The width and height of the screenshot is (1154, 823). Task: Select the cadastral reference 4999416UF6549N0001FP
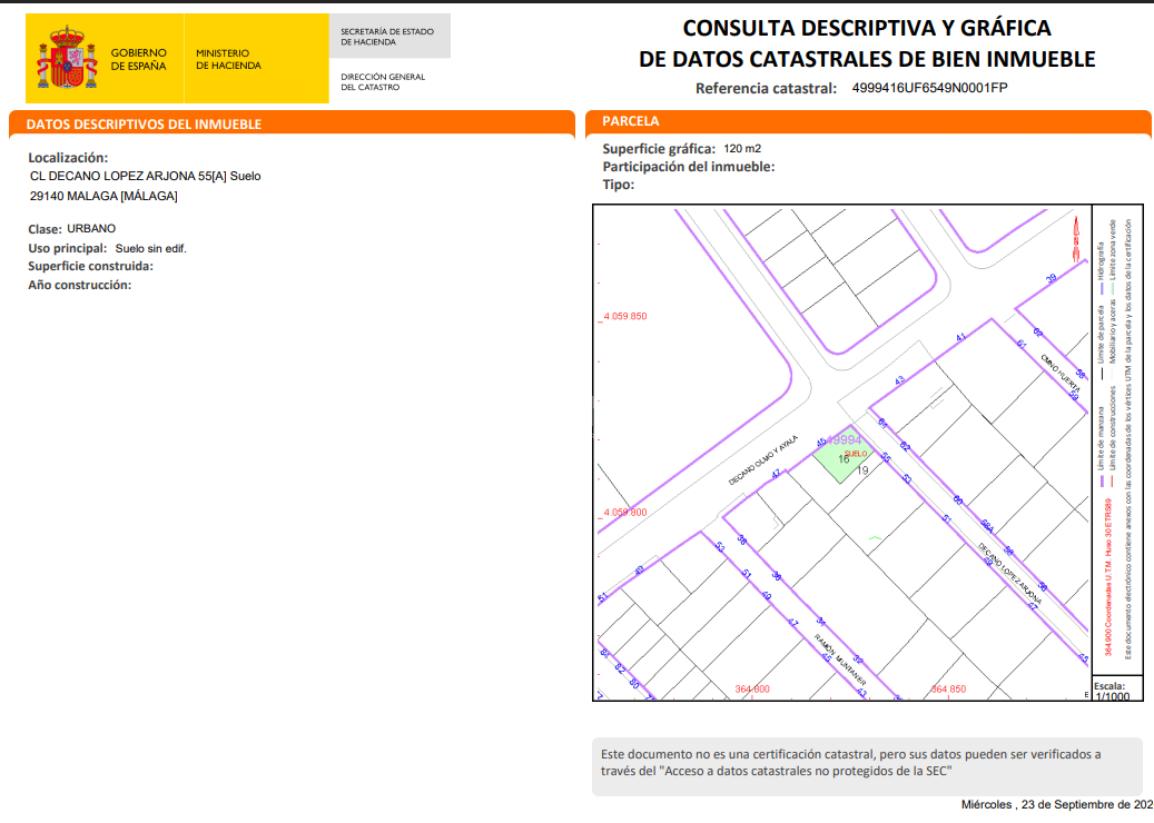(930, 88)
